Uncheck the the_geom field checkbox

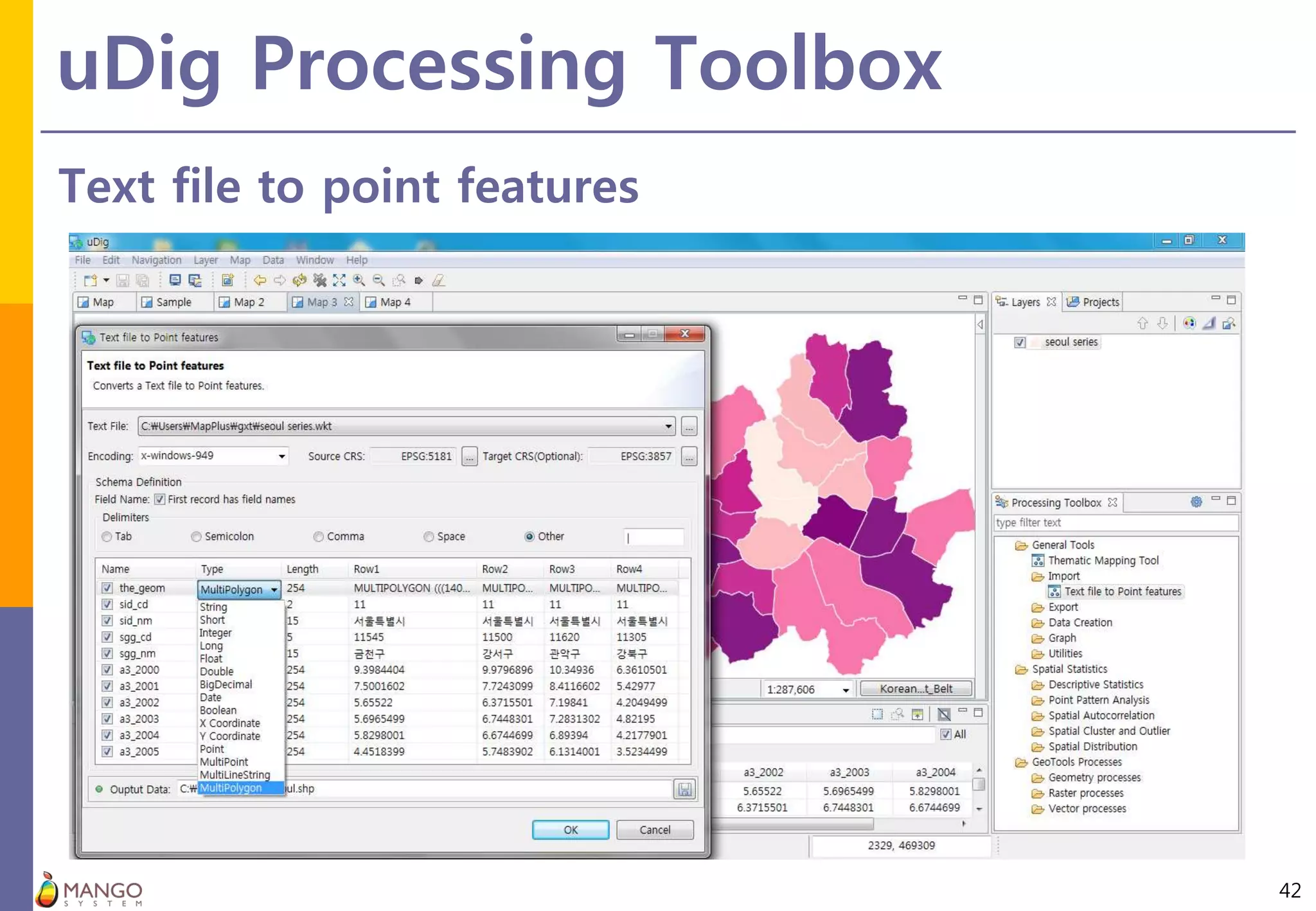(107, 588)
